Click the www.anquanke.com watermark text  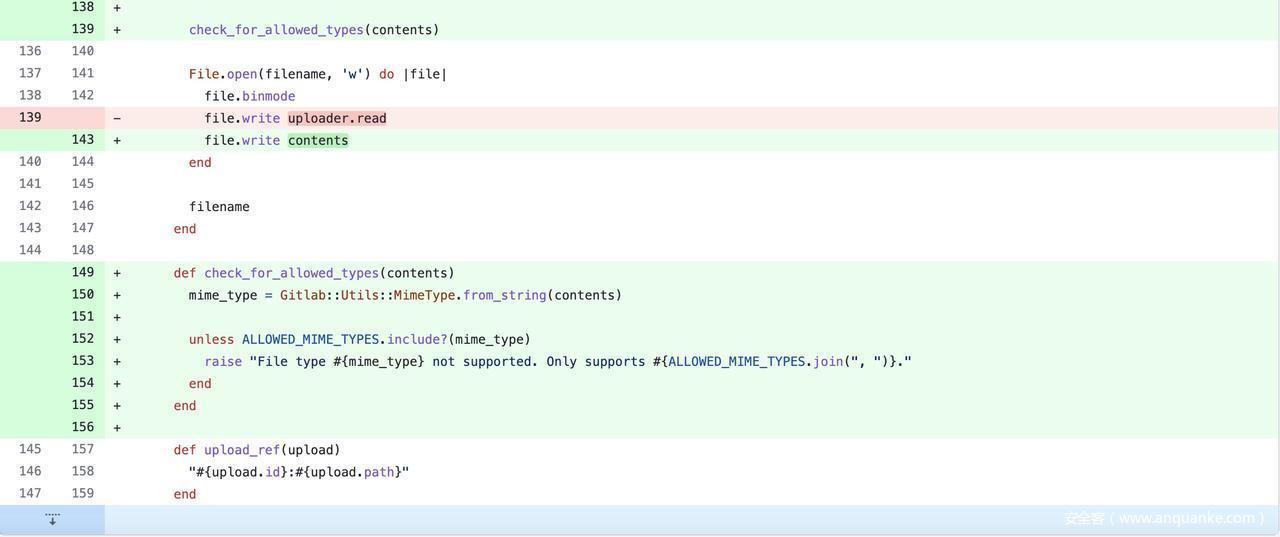click(1165, 518)
